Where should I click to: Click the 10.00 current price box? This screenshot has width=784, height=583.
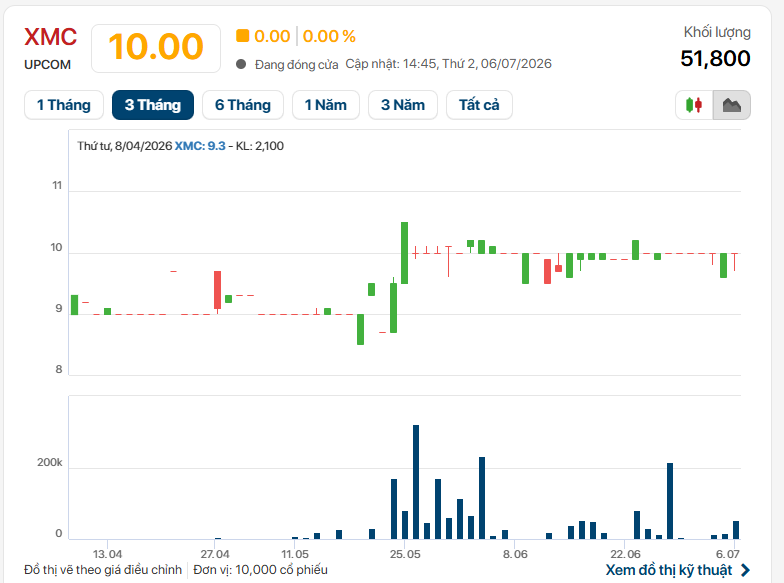[156, 48]
